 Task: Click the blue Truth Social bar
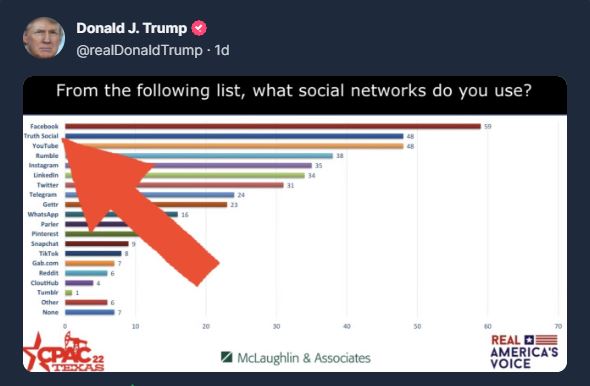point(234,136)
